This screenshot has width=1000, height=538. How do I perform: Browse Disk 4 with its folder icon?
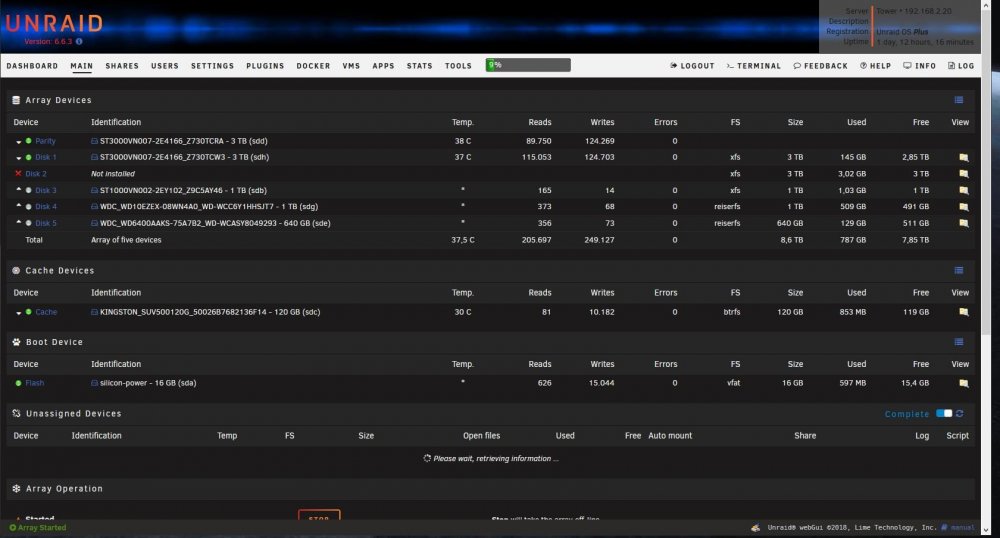964,207
